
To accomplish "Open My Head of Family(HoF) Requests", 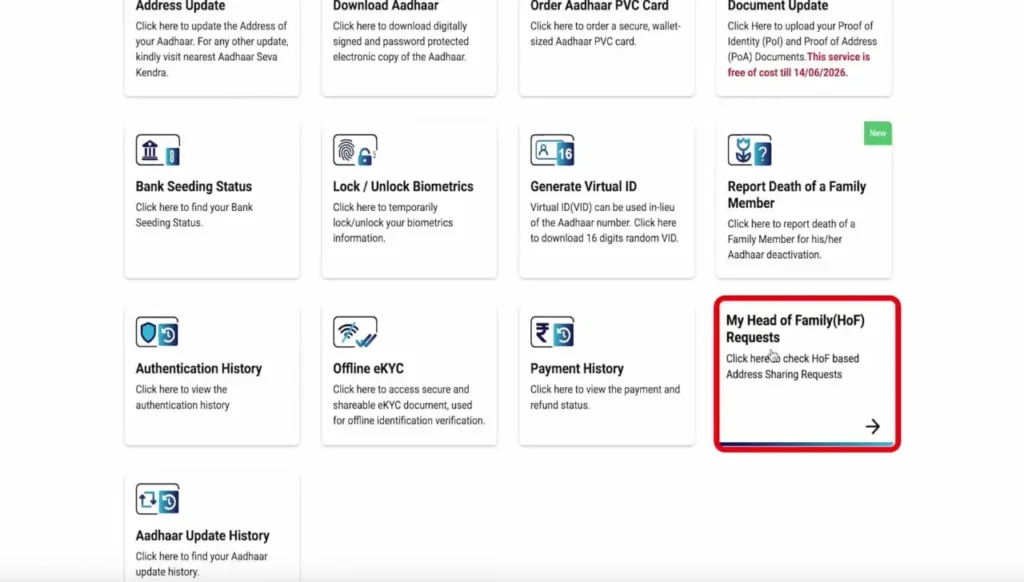I will pos(795,329).
